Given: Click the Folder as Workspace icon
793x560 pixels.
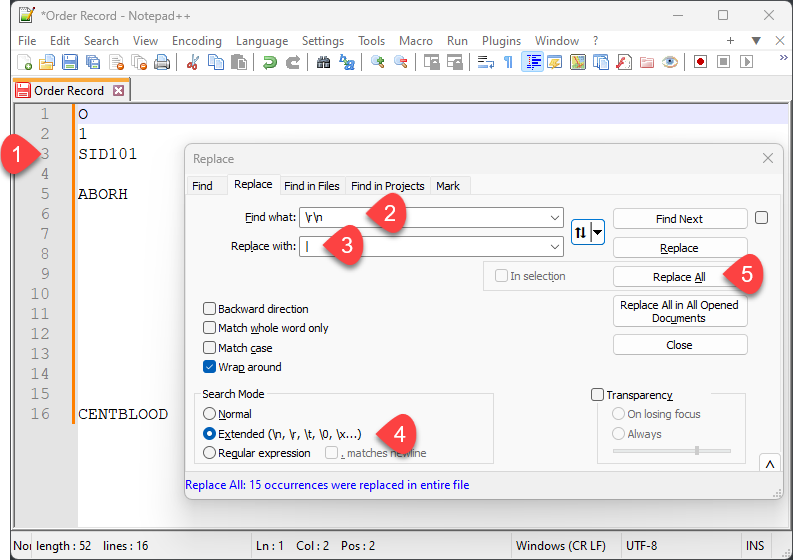Looking at the screenshot, I should tap(647, 62).
